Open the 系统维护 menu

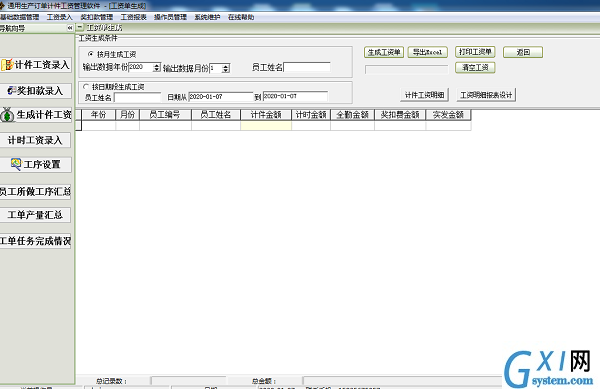(x=207, y=17)
